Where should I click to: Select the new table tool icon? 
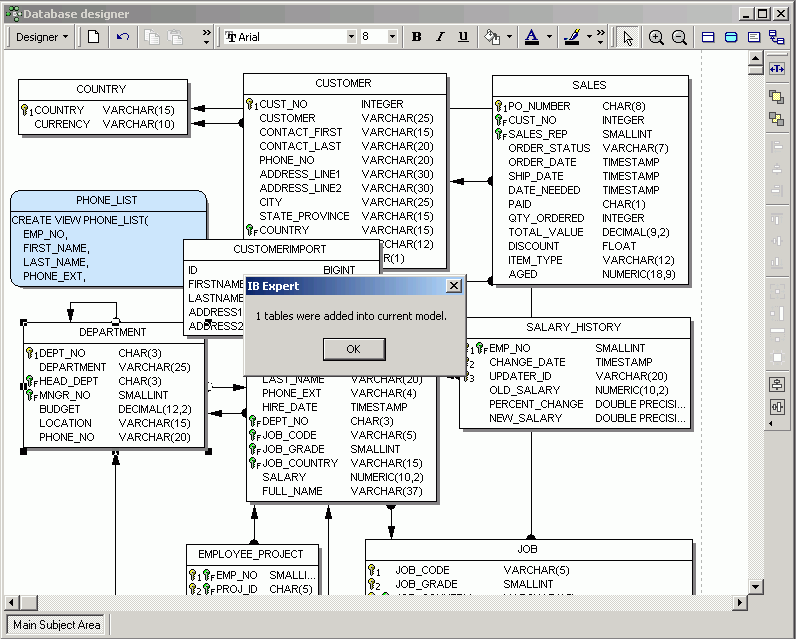[x=708, y=37]
